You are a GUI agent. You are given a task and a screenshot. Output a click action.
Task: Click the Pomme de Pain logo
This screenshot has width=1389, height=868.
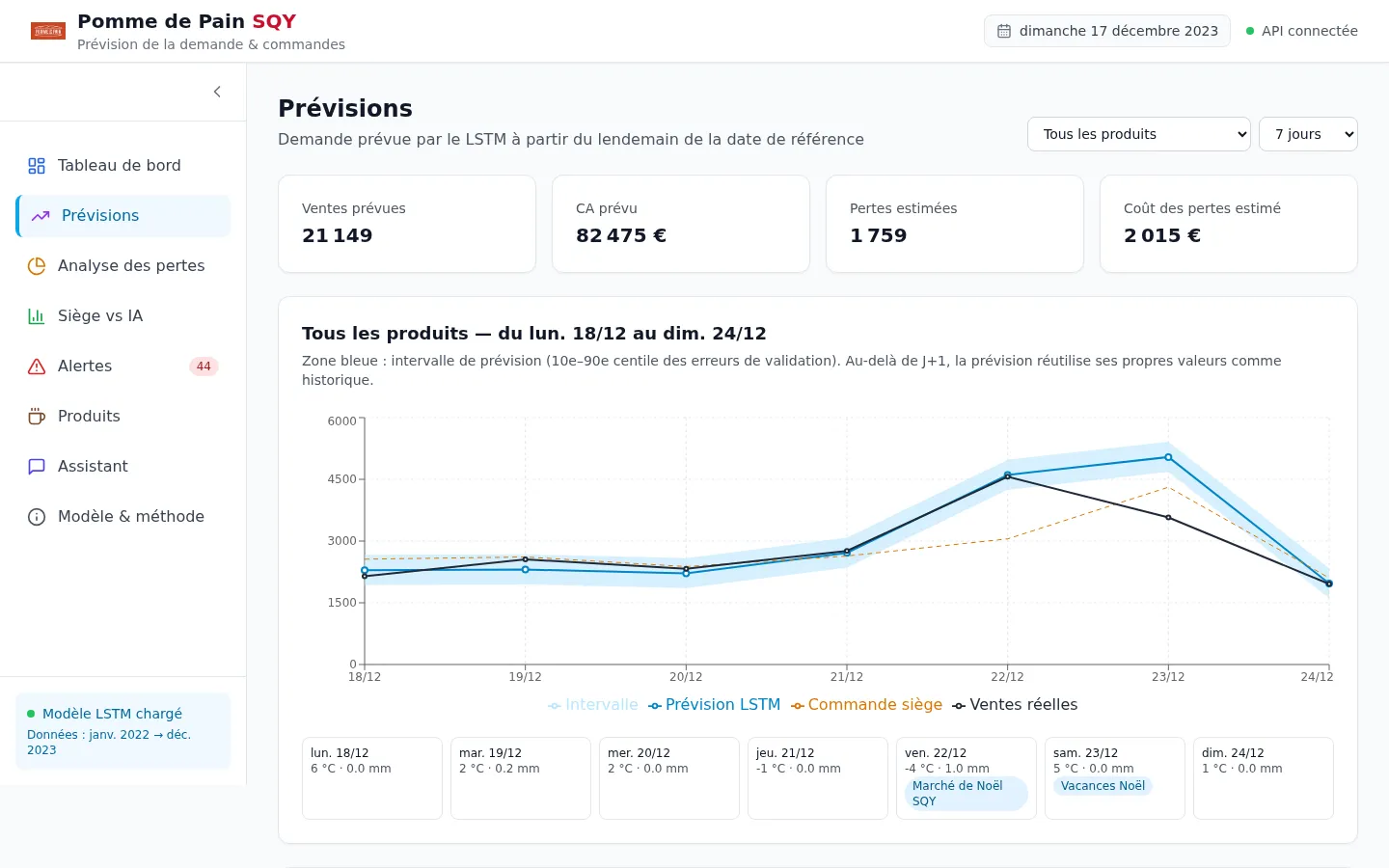click(x=48, y=31)
